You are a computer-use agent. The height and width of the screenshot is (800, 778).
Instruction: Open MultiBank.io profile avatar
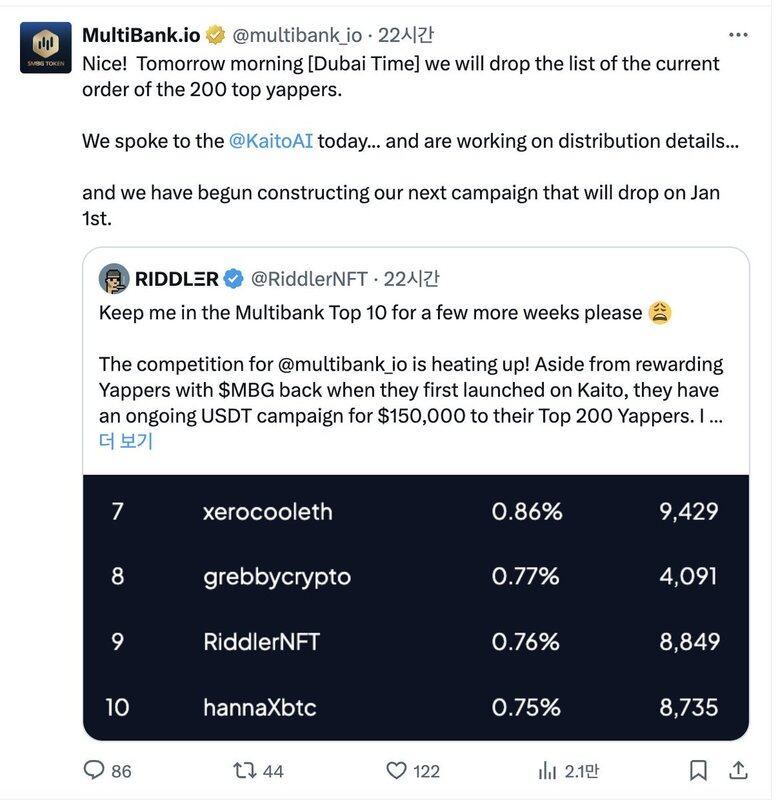pyautogui.click(x=45, y=47)
